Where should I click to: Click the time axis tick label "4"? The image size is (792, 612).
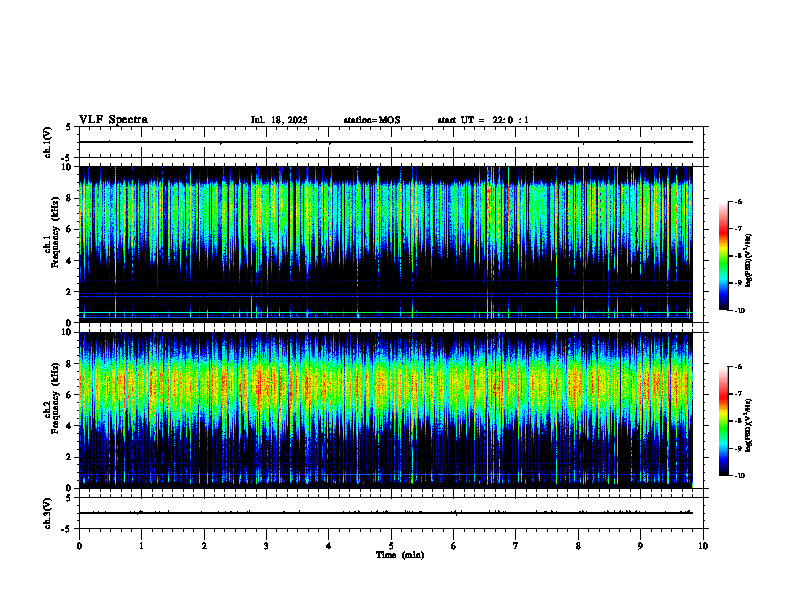point(329,546)
